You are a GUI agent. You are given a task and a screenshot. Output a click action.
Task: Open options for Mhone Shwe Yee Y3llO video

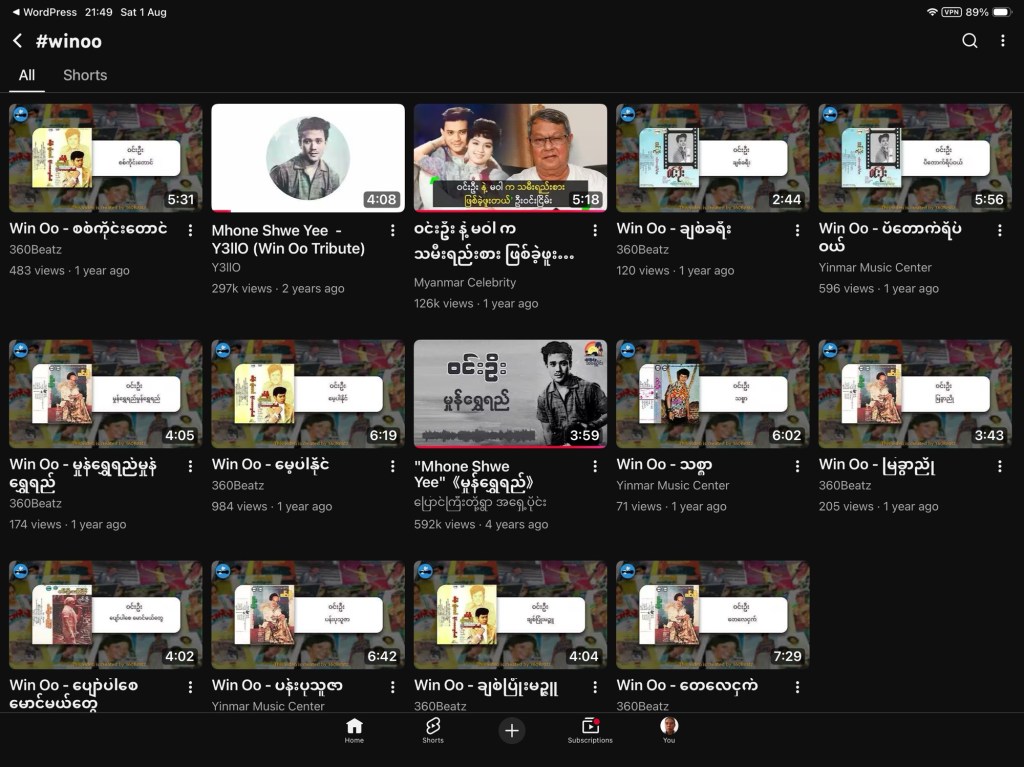pyautogui.click(x=392, y=230)
